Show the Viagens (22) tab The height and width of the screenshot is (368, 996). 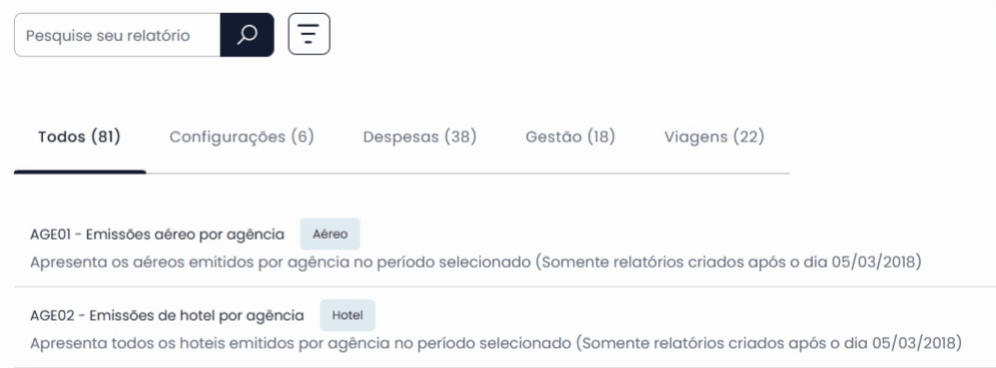(714, 137)
